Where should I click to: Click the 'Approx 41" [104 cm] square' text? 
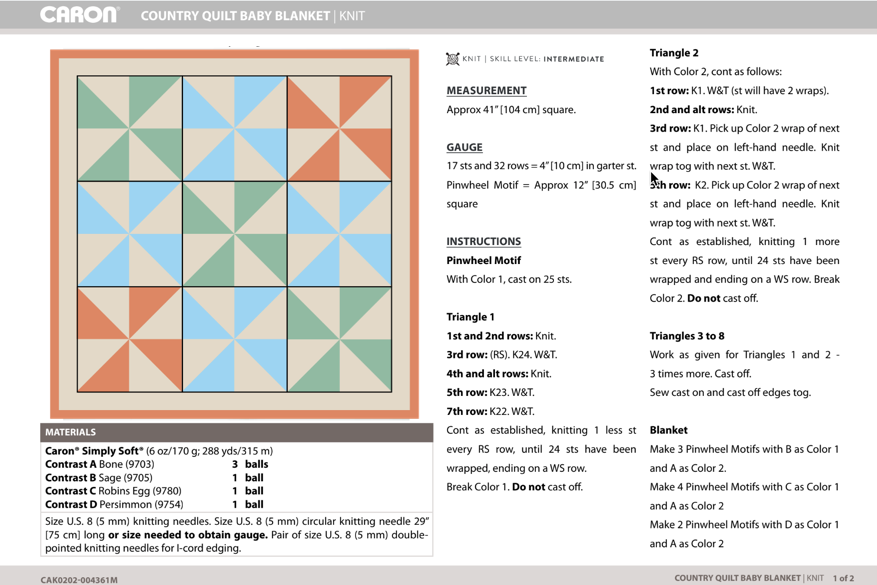pyautogui.click(x=511, y=110)
